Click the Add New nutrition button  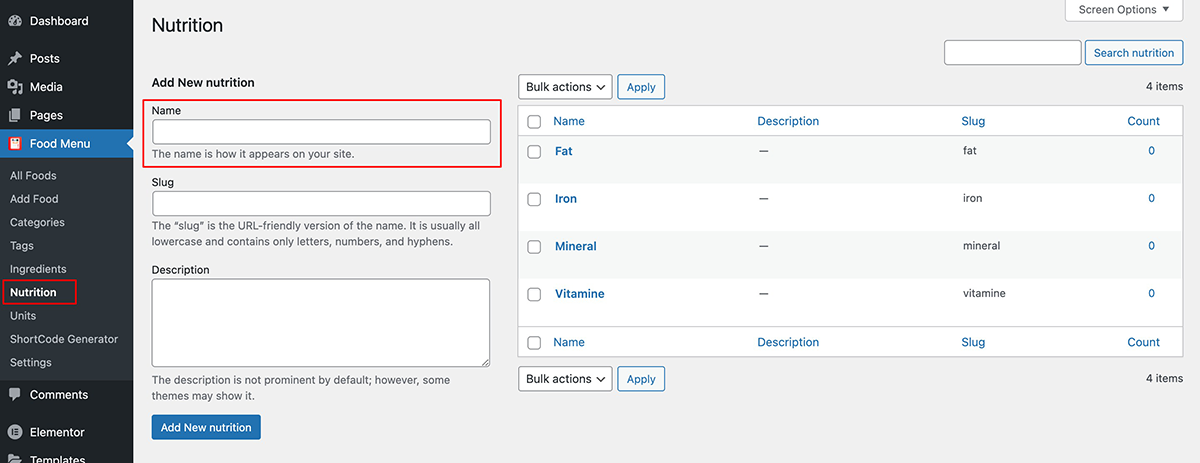point(206,427)
